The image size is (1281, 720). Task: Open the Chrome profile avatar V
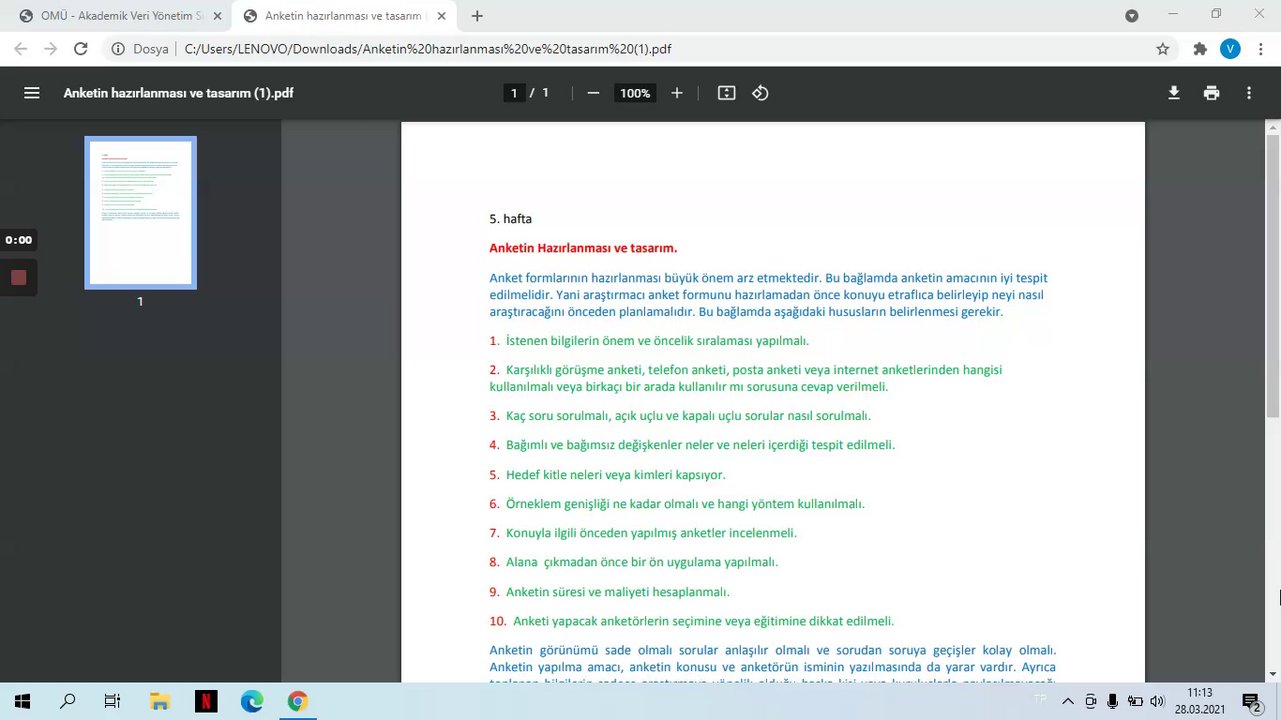[x=1230, y=48]
